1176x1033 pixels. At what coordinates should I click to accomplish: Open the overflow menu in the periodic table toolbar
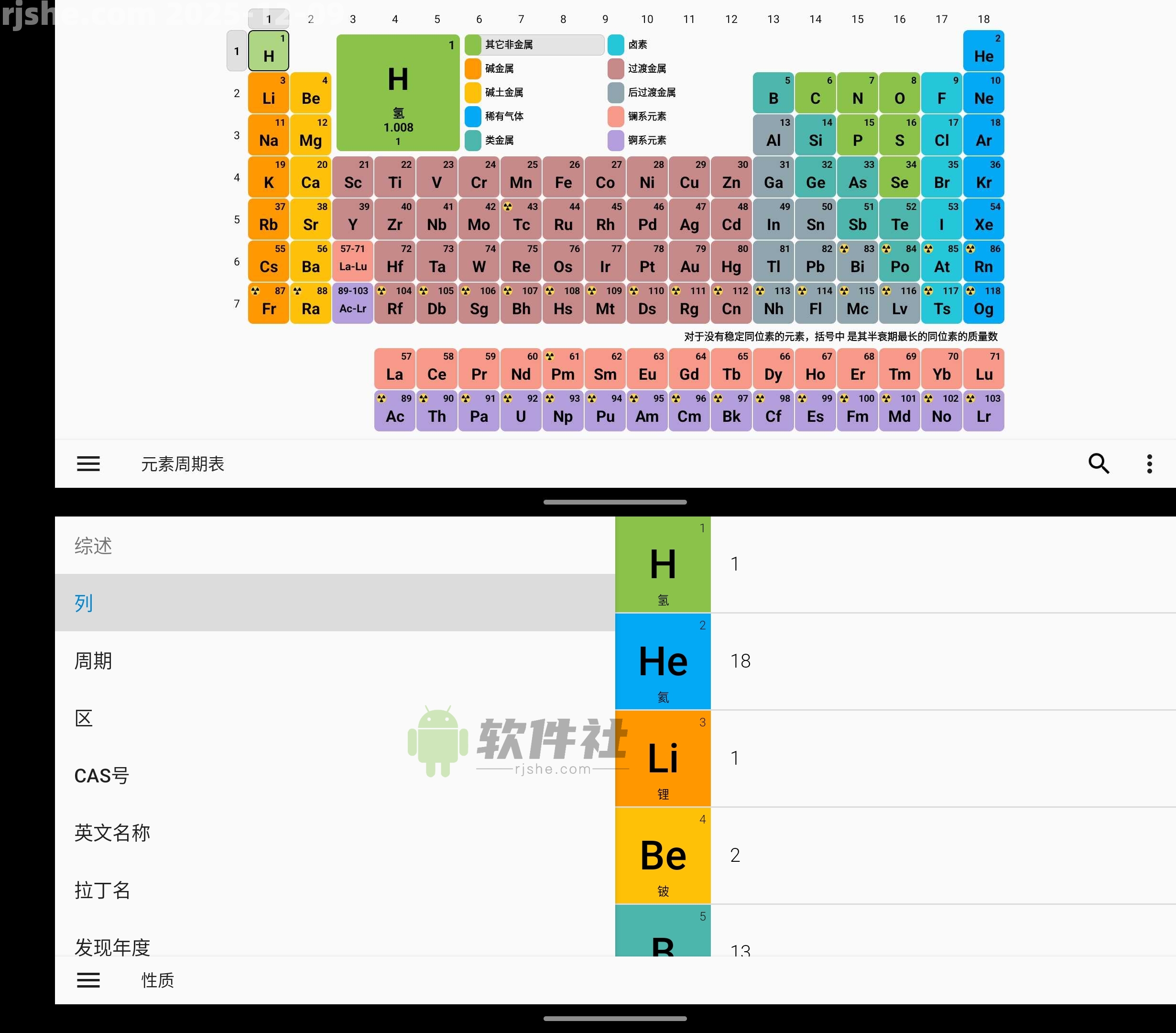point(1150,463)
